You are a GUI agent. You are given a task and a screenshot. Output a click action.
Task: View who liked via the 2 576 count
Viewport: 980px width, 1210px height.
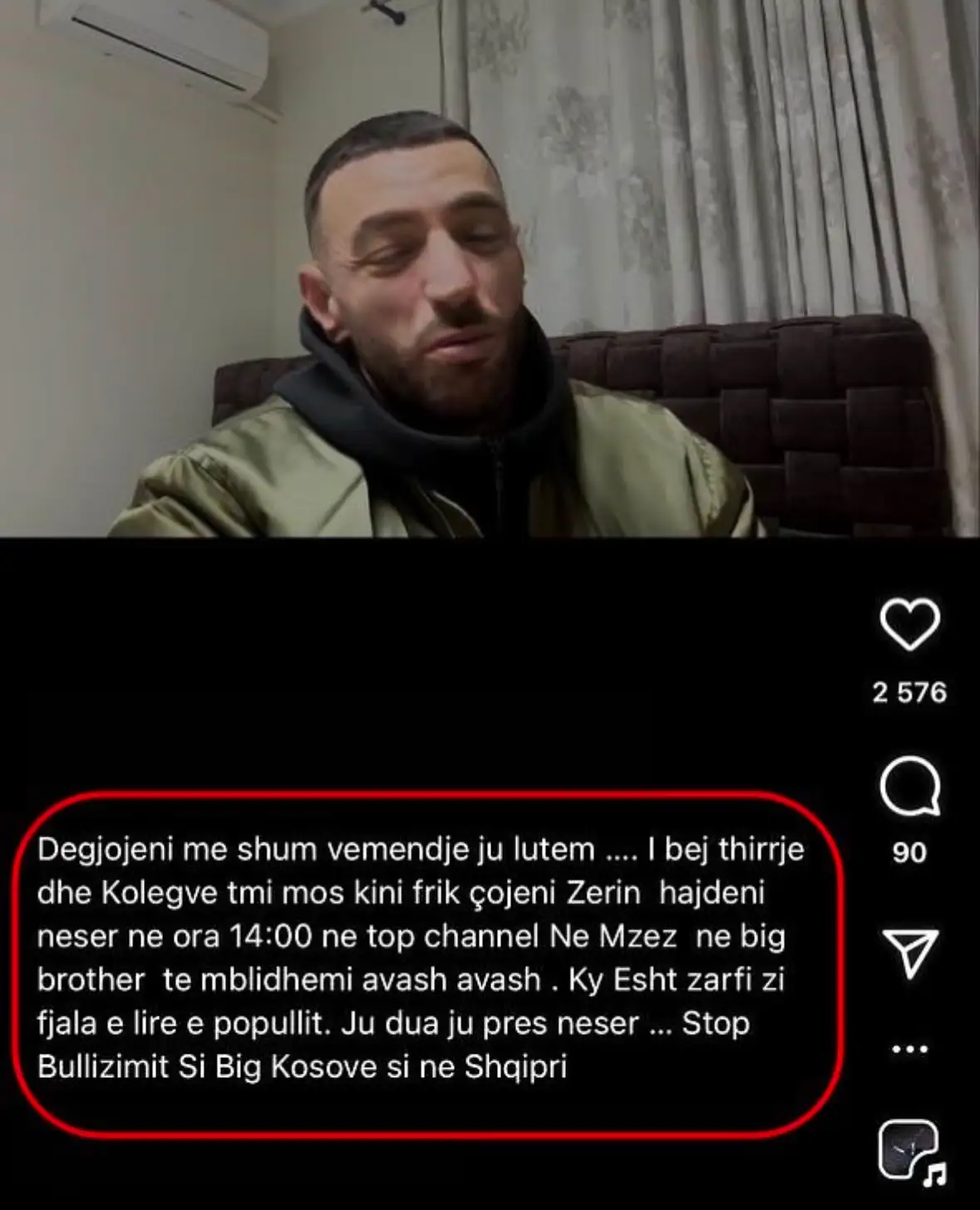click(x=909, y=692)
